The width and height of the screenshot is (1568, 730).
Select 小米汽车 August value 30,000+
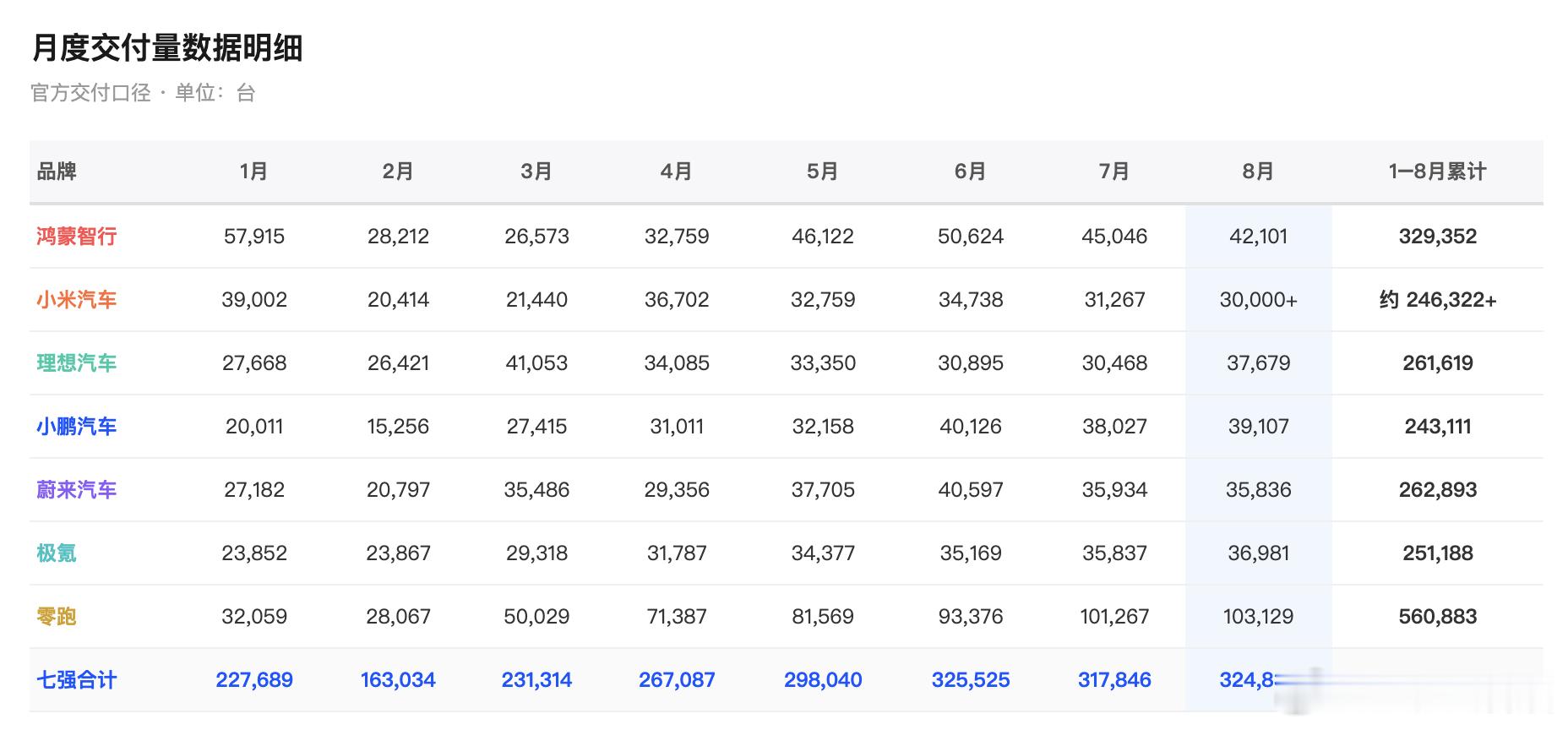click(x=1259, y=300)
